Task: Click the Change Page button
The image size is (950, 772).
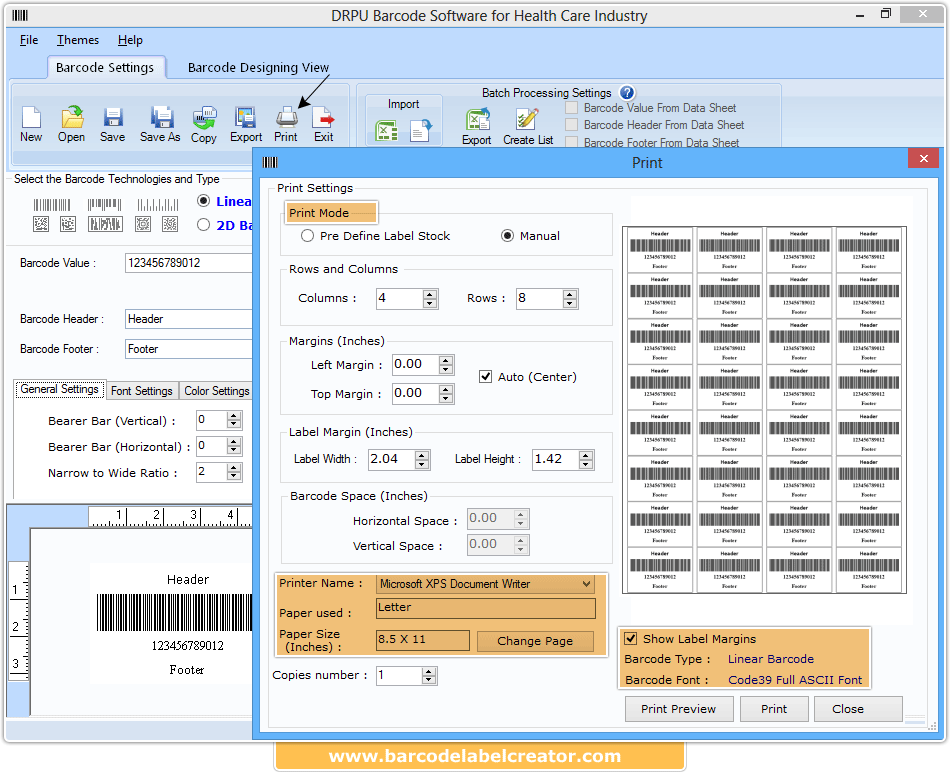Action: [534, 641]
